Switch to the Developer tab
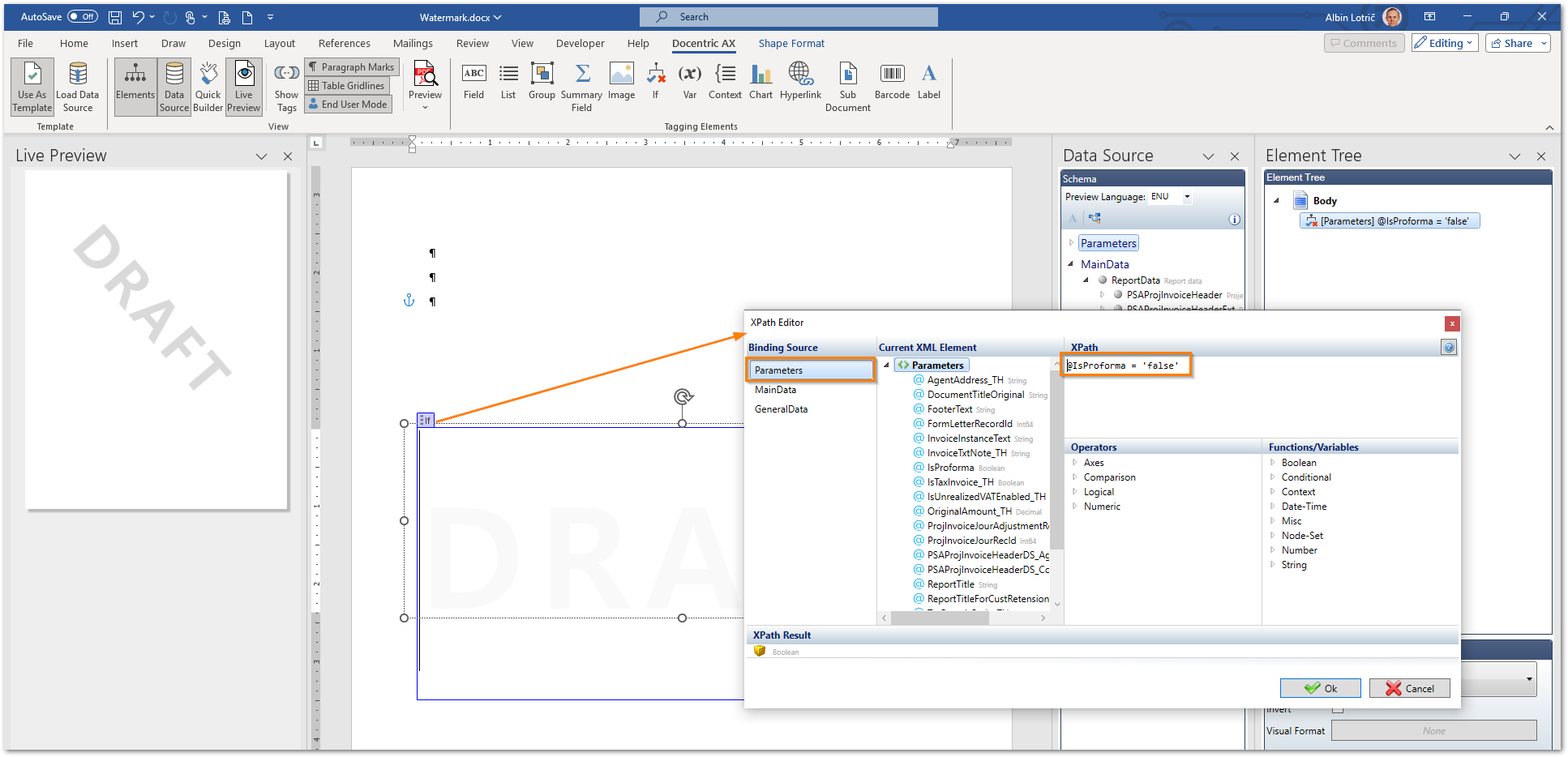Screen dimensions: 1568x757 click(580, 44)
